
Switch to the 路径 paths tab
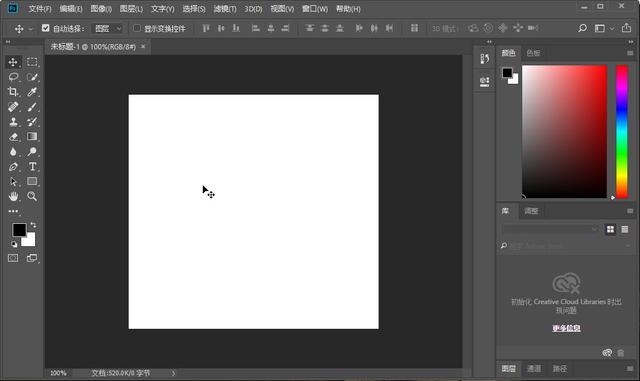[560, 369]
